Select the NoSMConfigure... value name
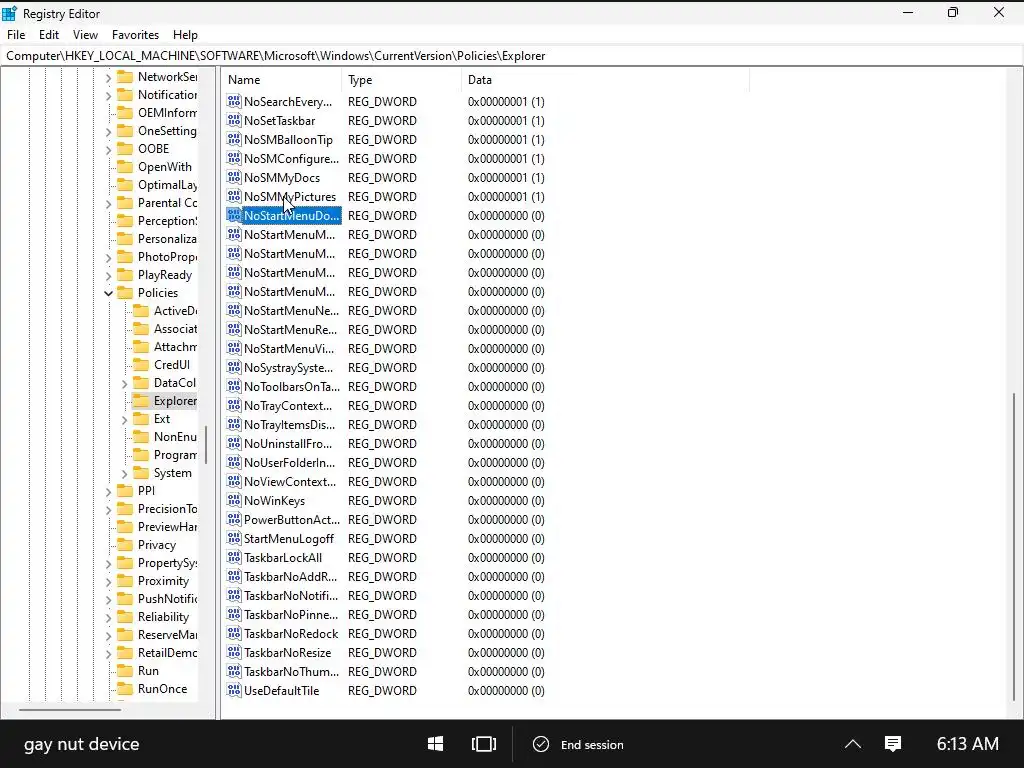This screenshot has height=768, width=1024. point(291,158)
